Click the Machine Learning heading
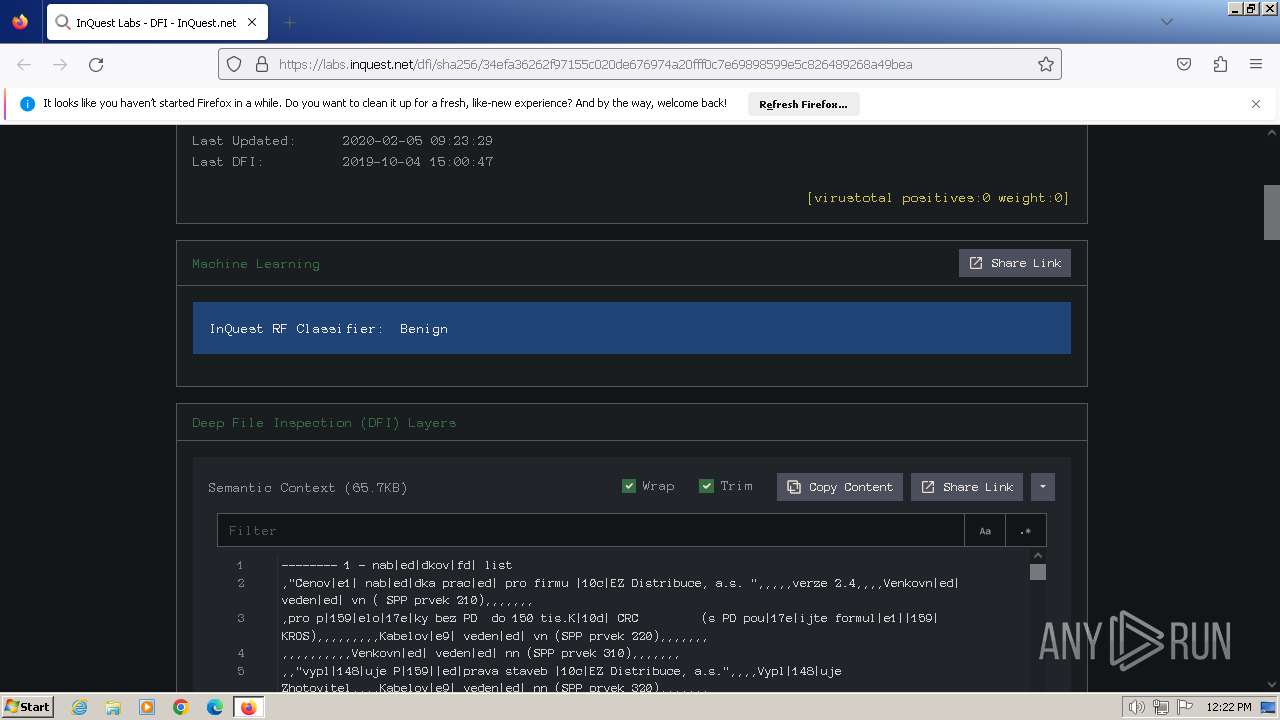 256,264
